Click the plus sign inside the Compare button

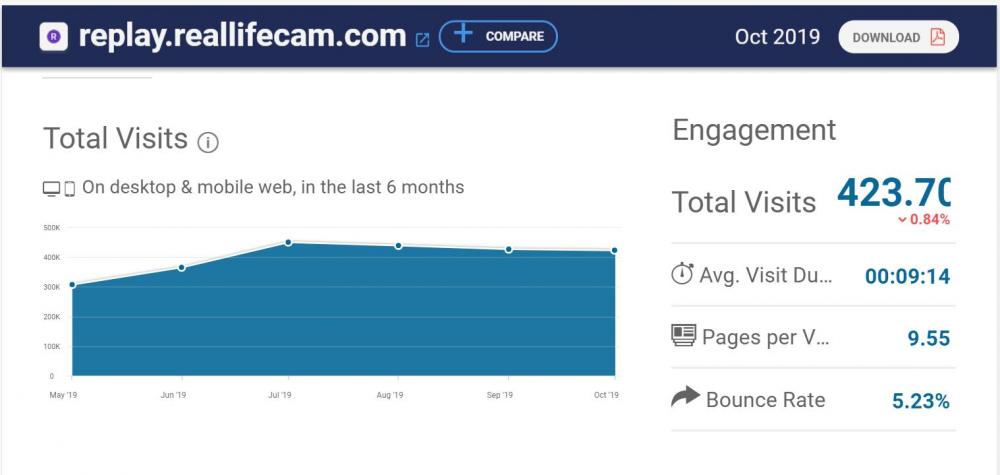(462, 35)
